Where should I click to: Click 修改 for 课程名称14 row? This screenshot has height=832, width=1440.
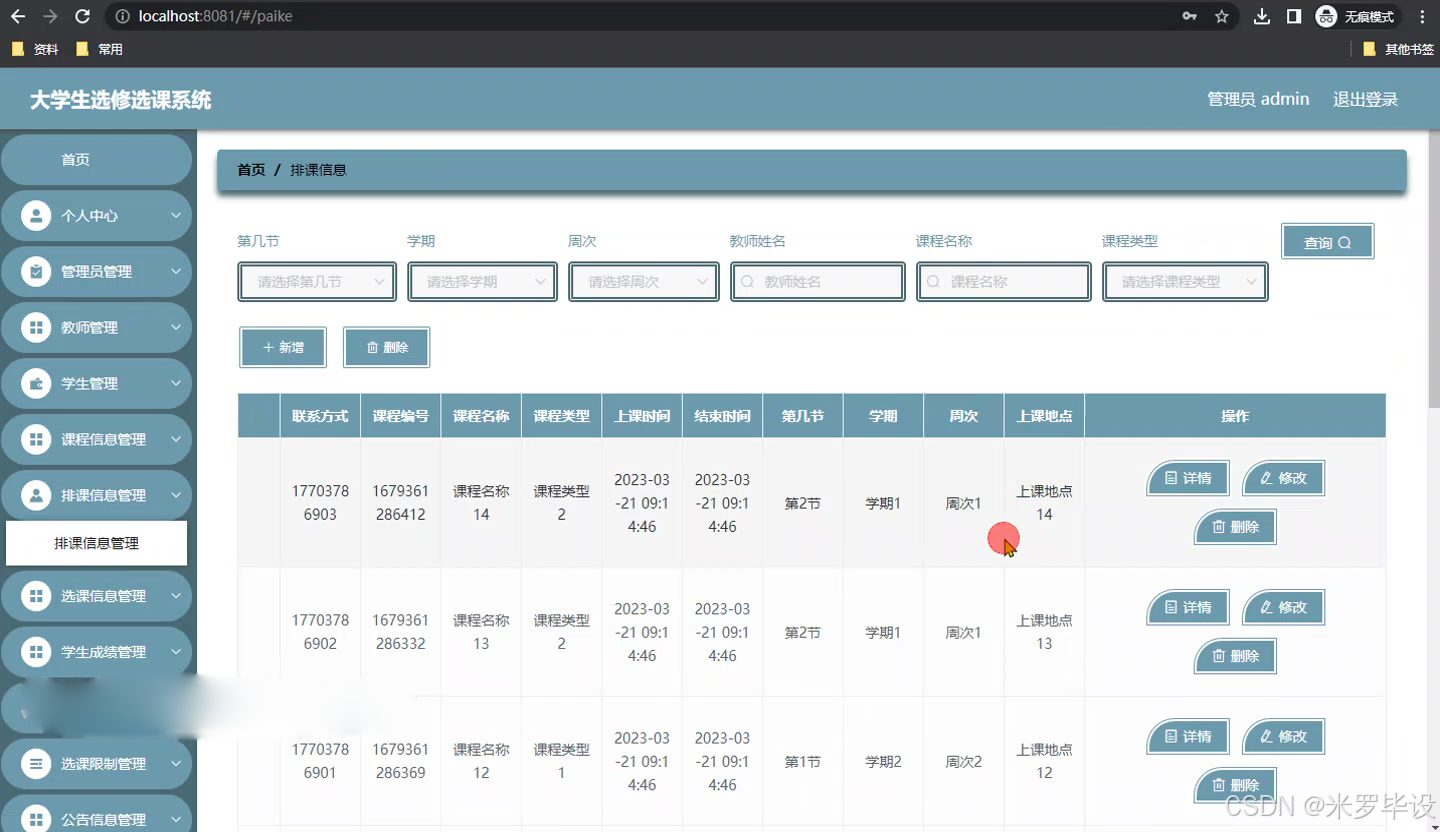1283,478
